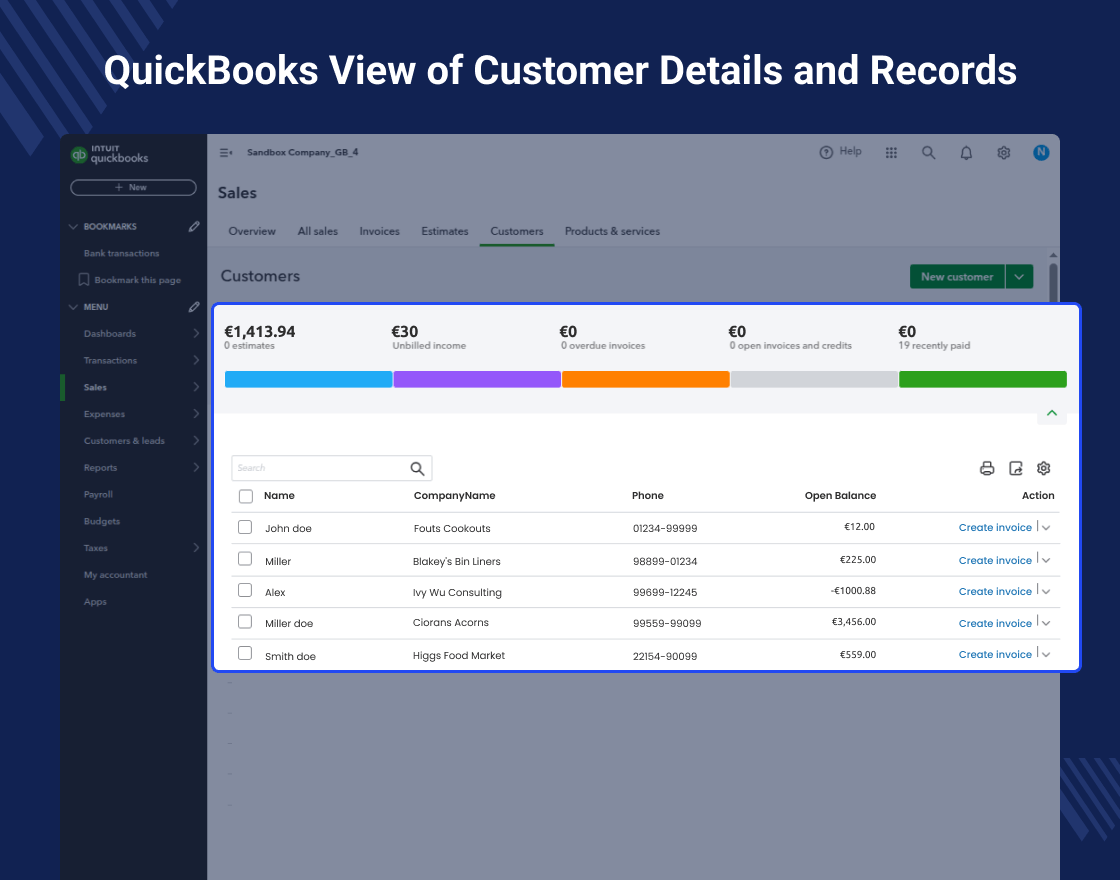
Task: Click the blue estimates bar
Action: (x=309, y=379)
